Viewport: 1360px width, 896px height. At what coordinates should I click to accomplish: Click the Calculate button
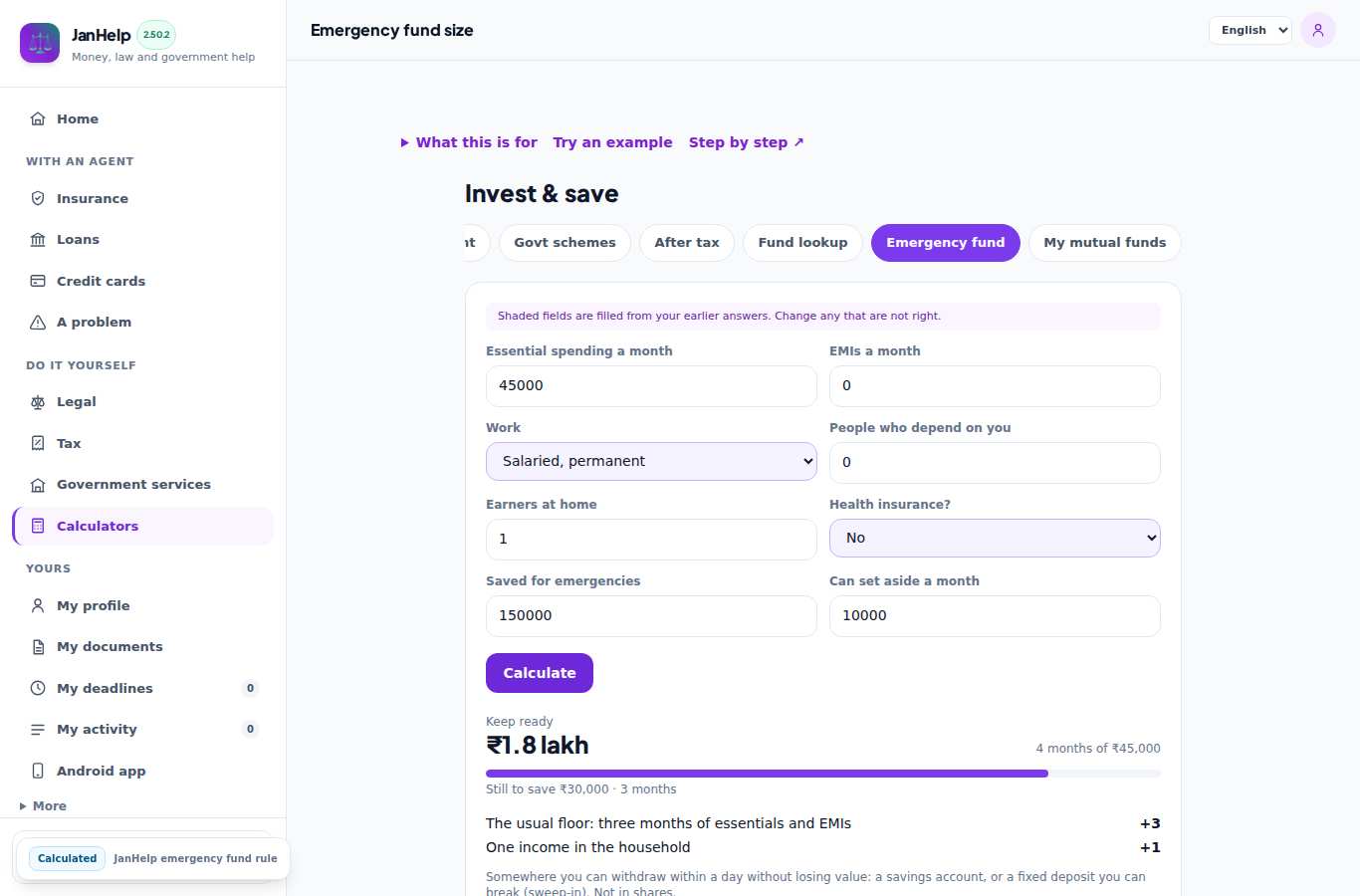click(x=540, y=673)
